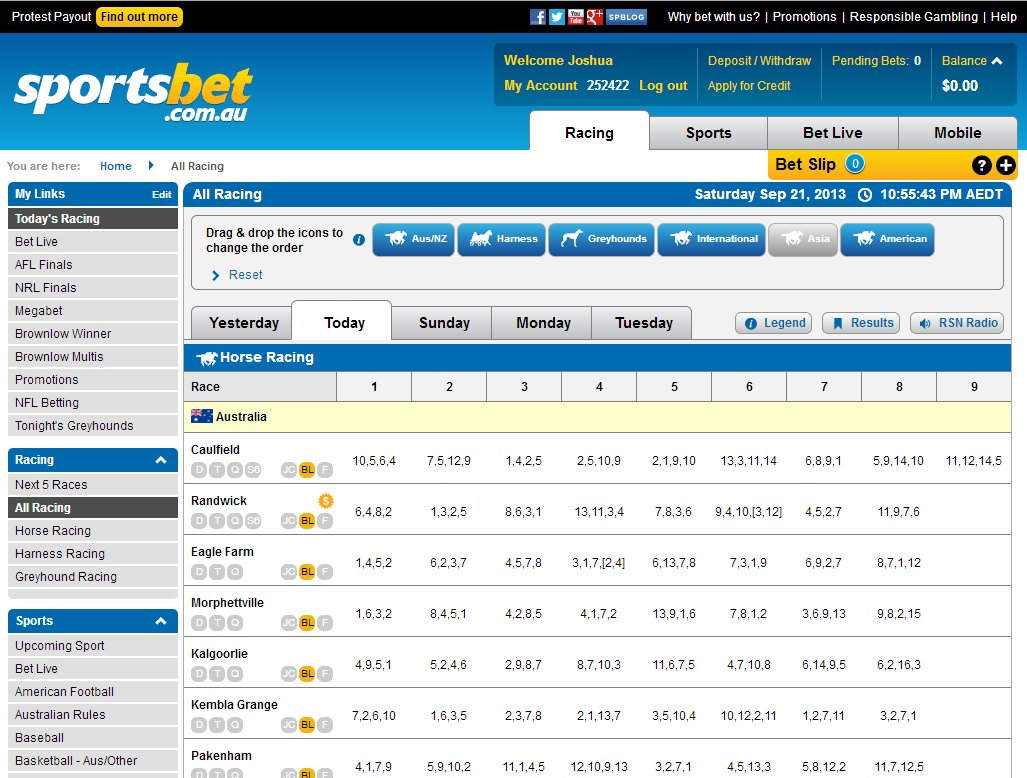Open the YouTube social icon

coord(576,17)
